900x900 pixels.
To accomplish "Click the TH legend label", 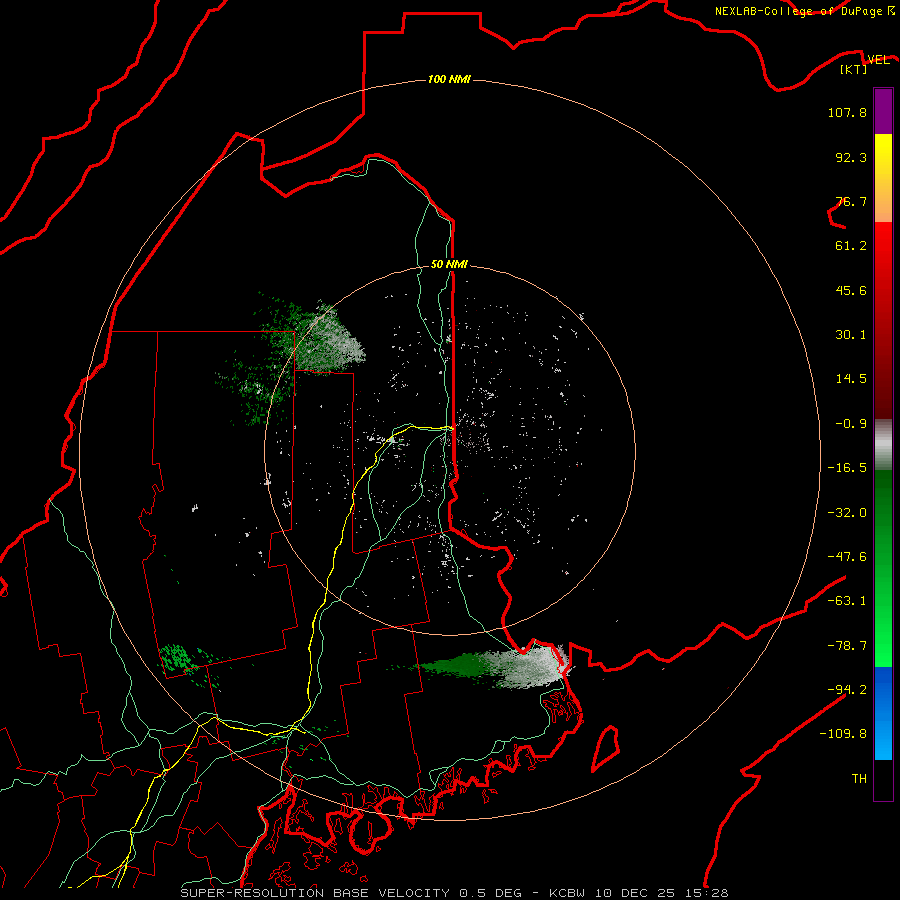I will [859, 779].
